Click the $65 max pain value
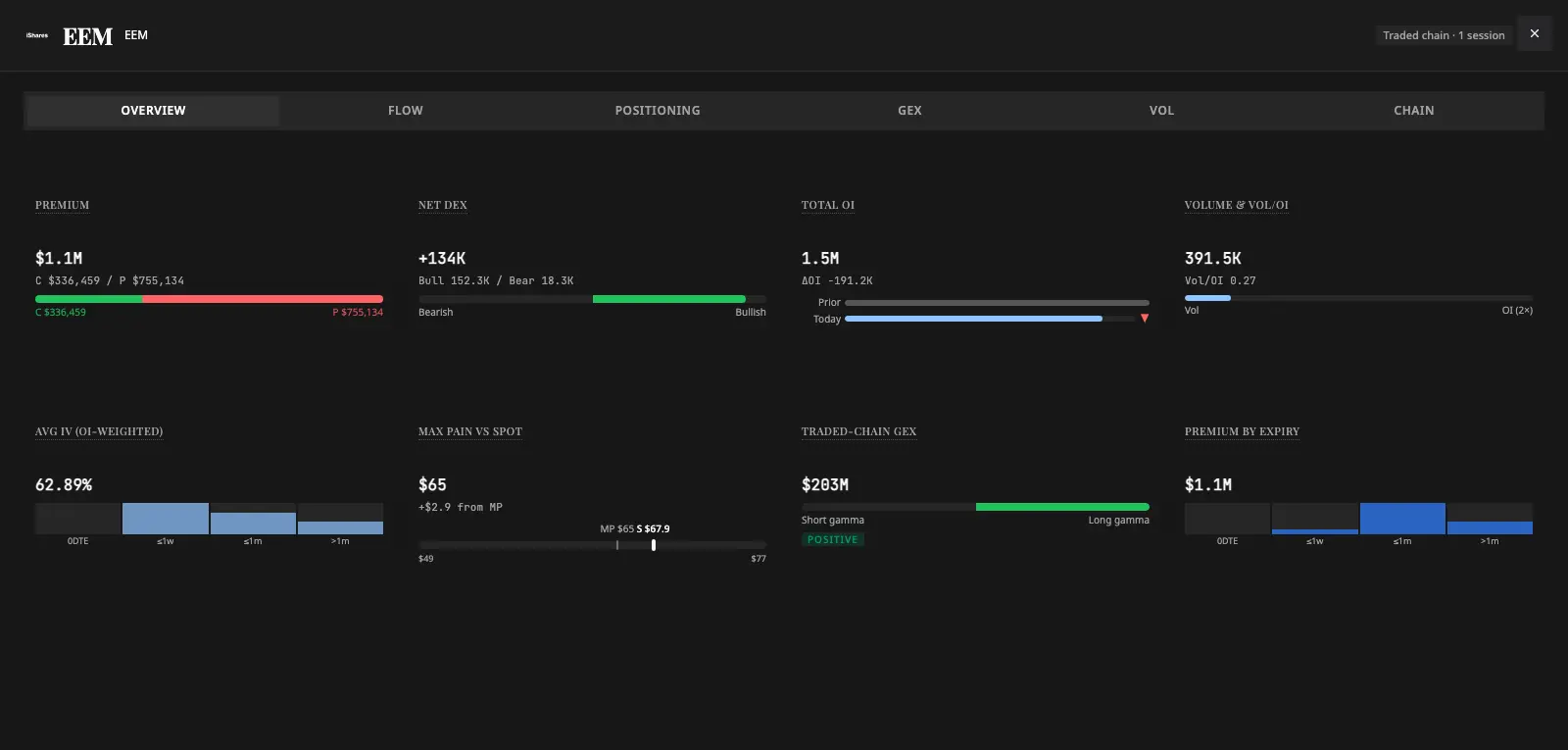 tap(432, 485)
